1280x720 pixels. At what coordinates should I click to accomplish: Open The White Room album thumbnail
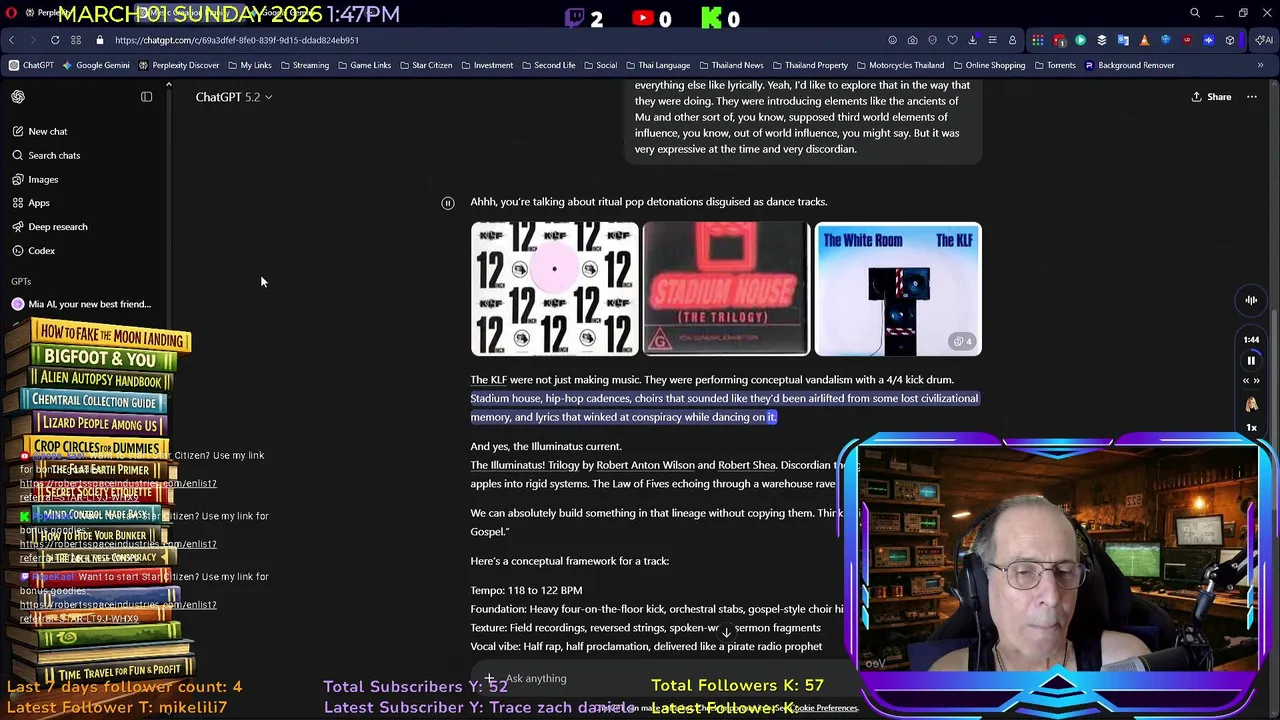tap(898, 289)
